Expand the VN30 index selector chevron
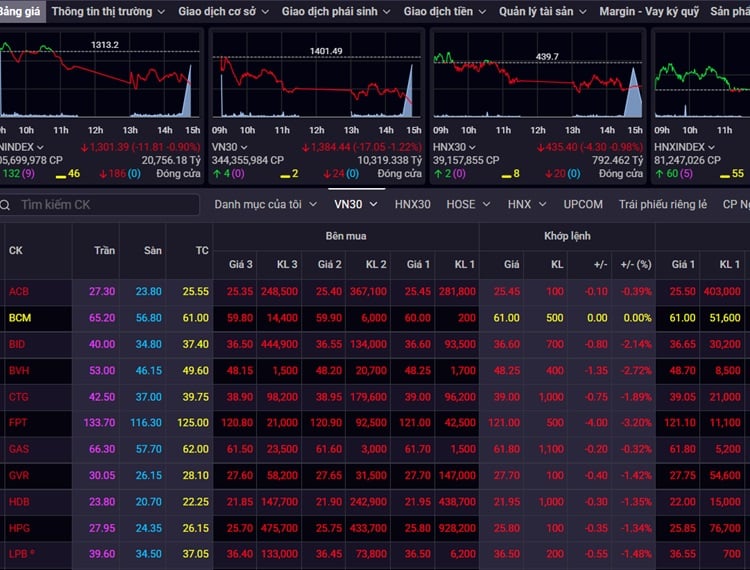750x570 pixels. click(x=244, y=147)
